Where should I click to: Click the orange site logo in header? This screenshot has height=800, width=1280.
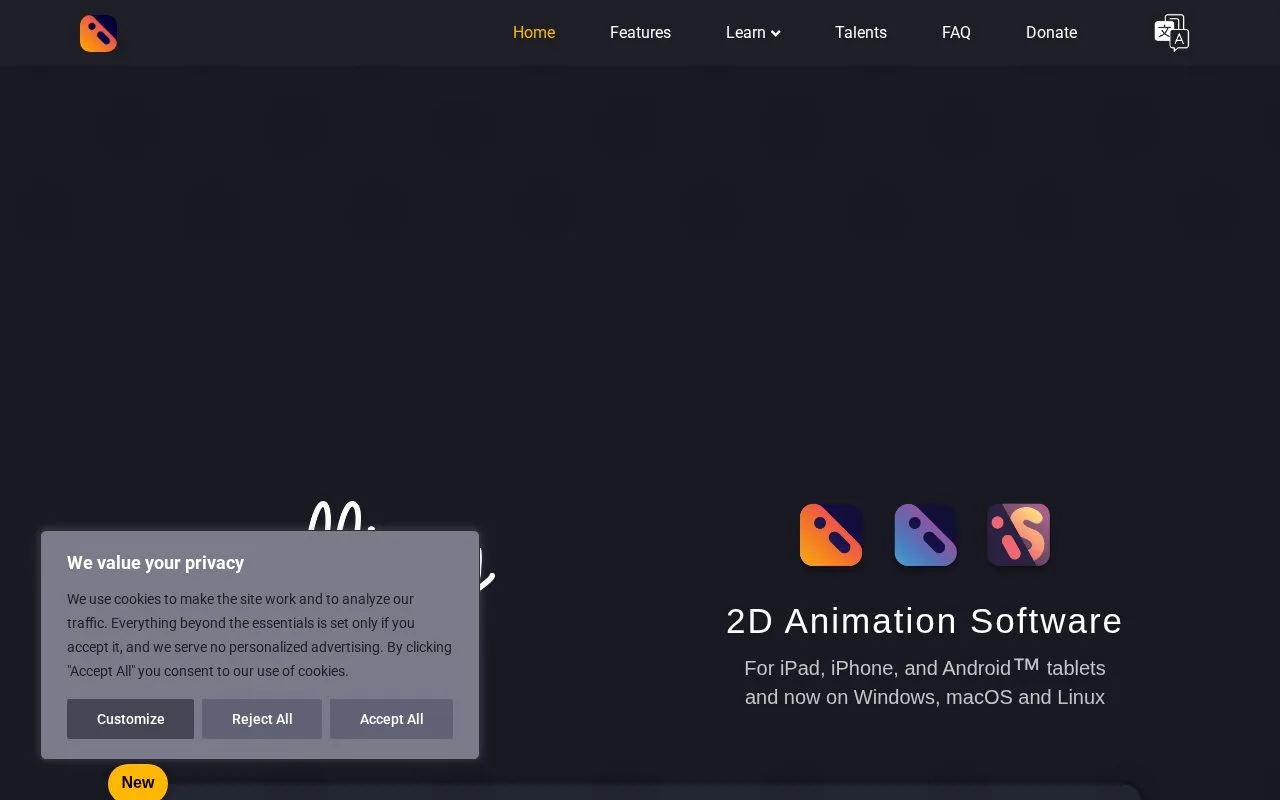(x=98, y=33)
